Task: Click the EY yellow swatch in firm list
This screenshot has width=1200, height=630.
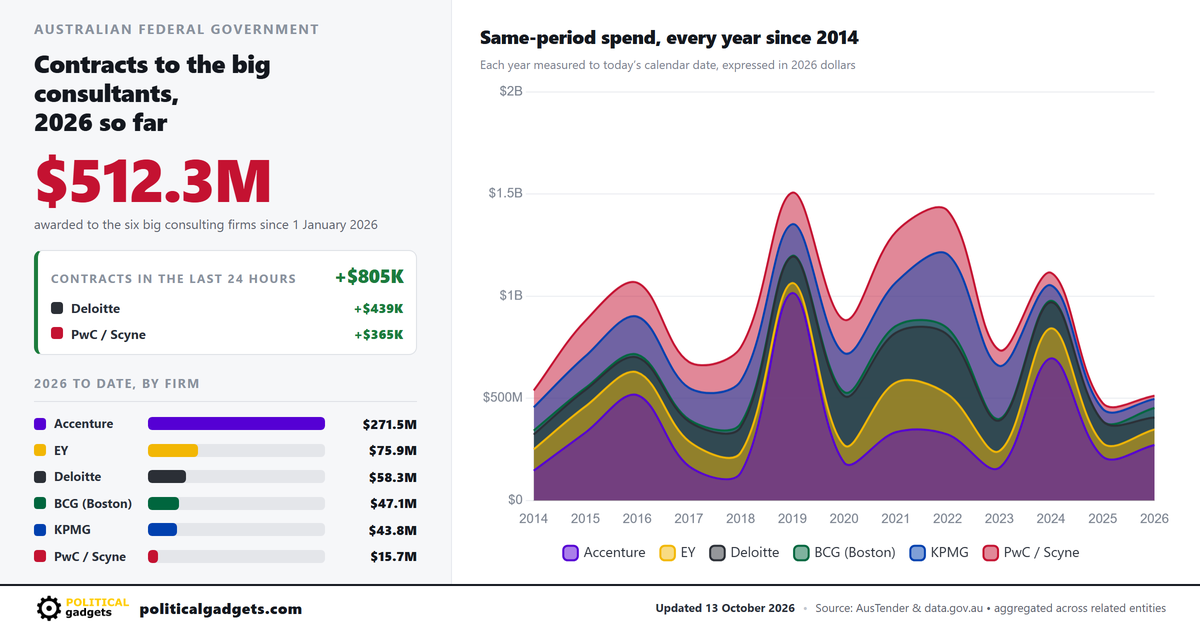Action: [x=40, y=450]
